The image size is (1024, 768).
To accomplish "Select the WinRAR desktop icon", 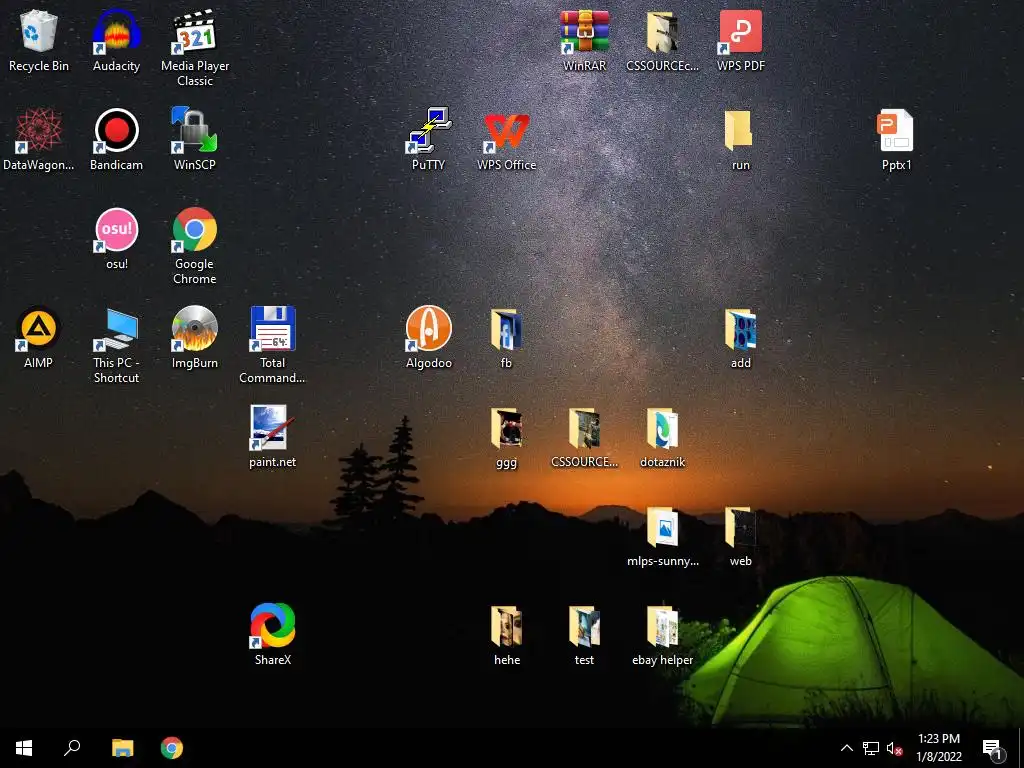I will (x=584, y=40).
